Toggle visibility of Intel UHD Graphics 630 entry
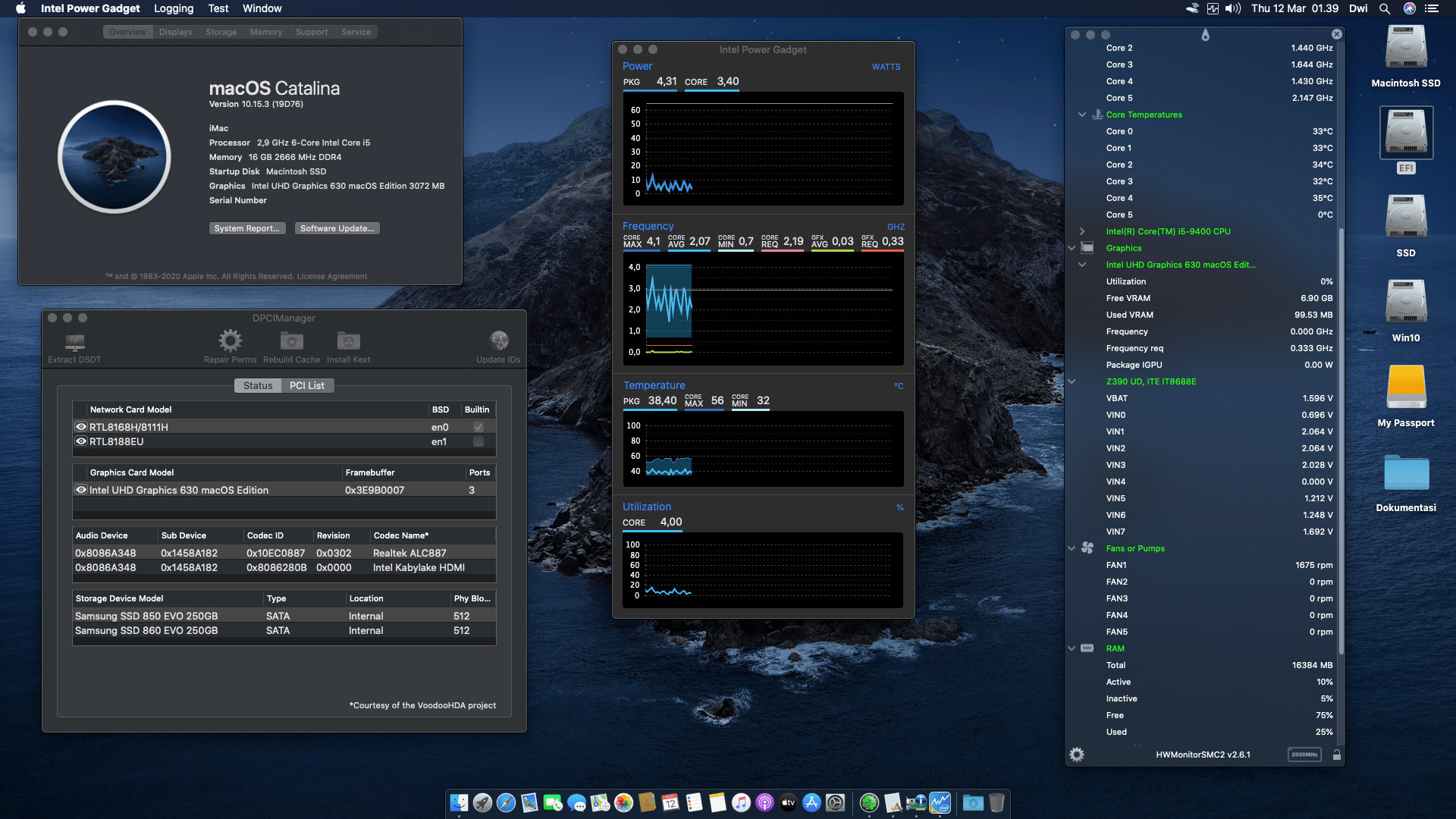This screenshot has width=1456, height=819. [x=81, y=490]
